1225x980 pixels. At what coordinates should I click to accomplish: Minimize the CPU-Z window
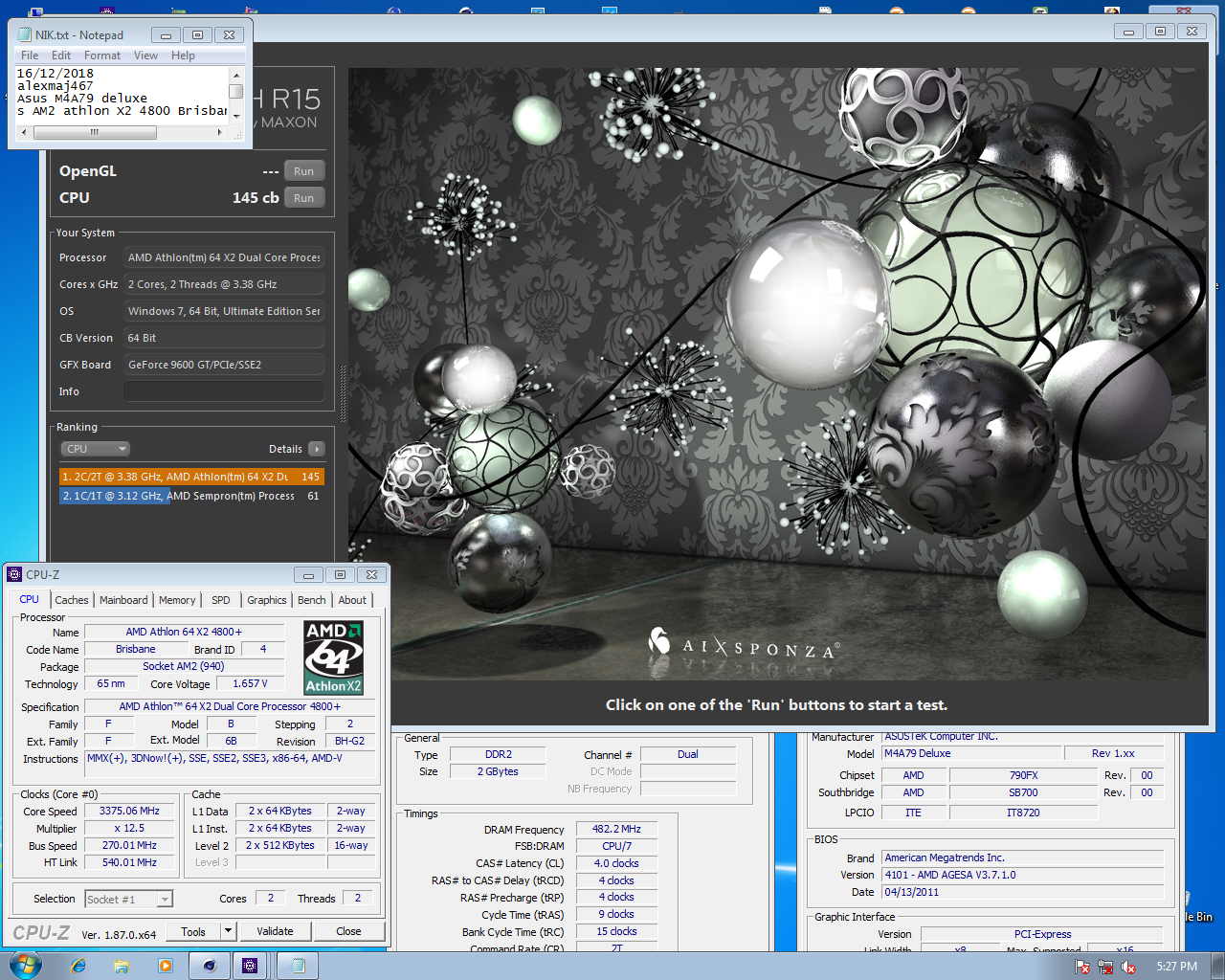[308, 575]
